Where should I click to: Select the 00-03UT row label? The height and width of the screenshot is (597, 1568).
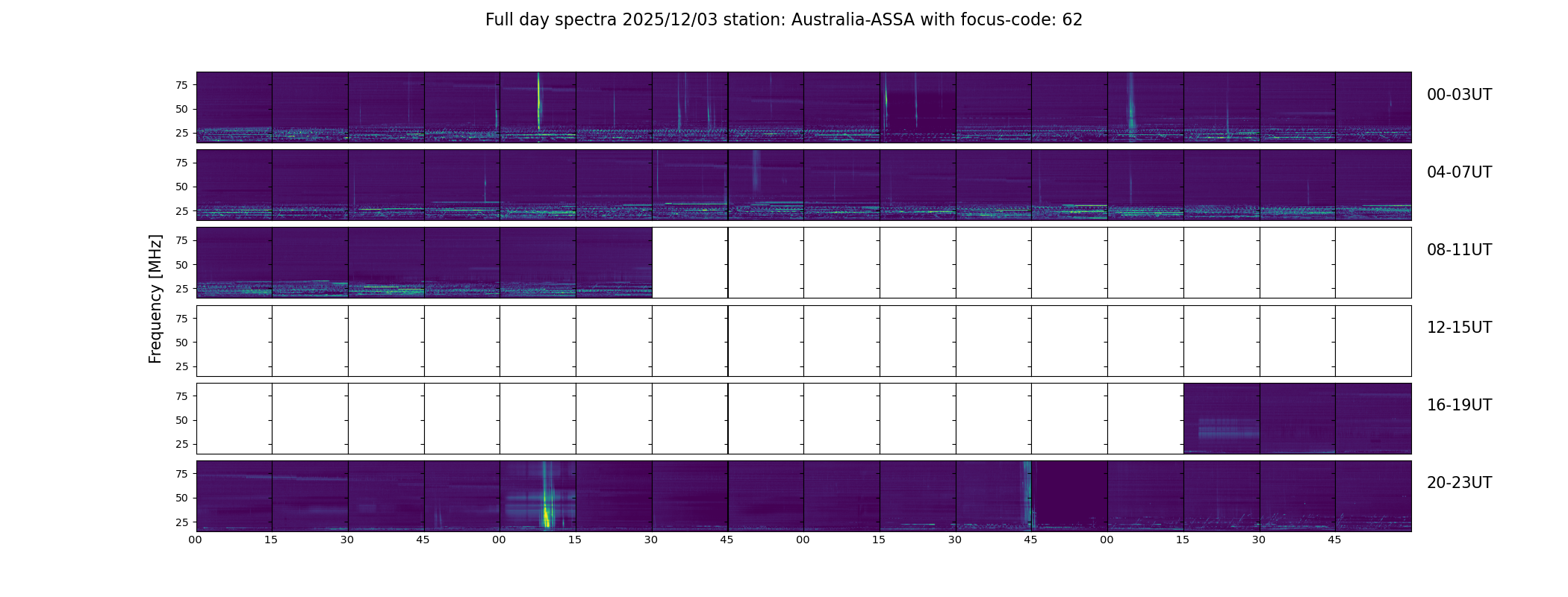point(1458,95)
